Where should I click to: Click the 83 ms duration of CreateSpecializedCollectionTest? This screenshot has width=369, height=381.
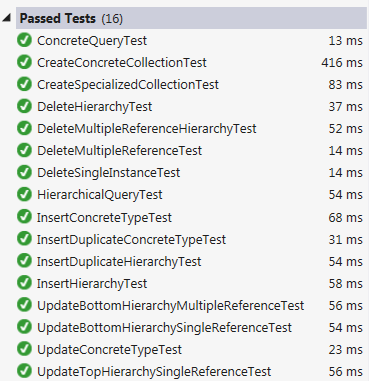point(346,84)
